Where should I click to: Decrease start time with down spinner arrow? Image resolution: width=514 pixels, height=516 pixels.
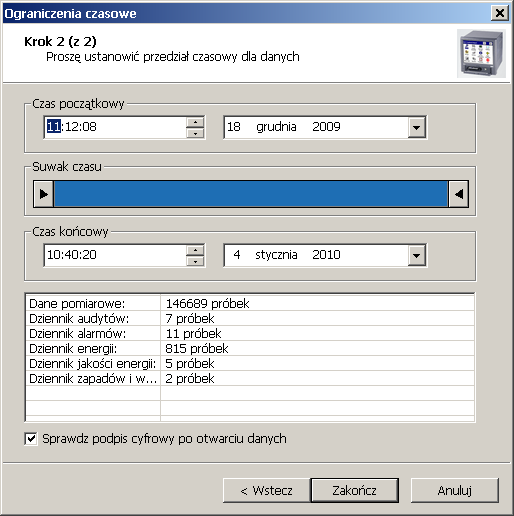(x=195, y=133)
